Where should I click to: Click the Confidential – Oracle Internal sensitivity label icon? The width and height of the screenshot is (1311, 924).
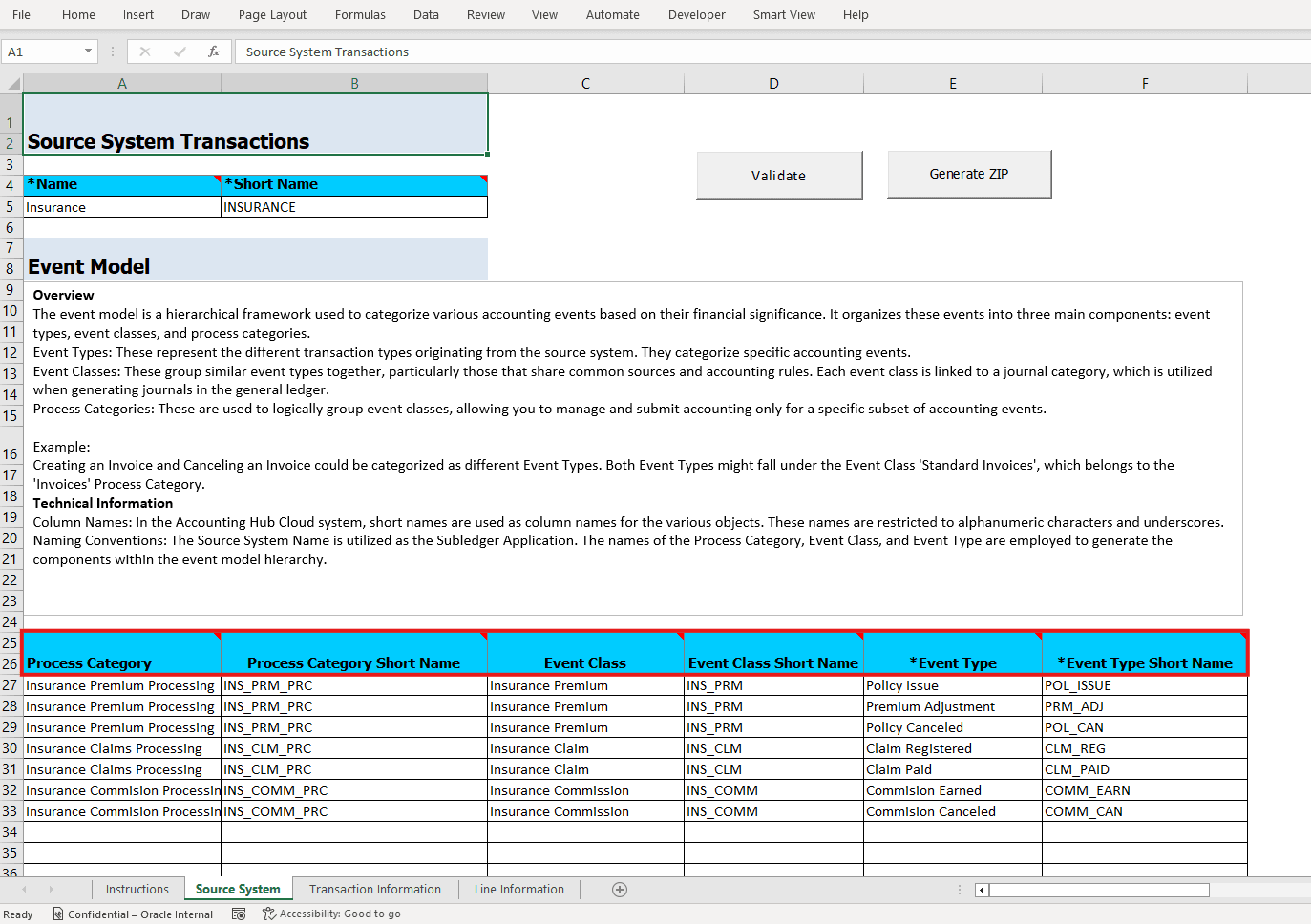59,913
